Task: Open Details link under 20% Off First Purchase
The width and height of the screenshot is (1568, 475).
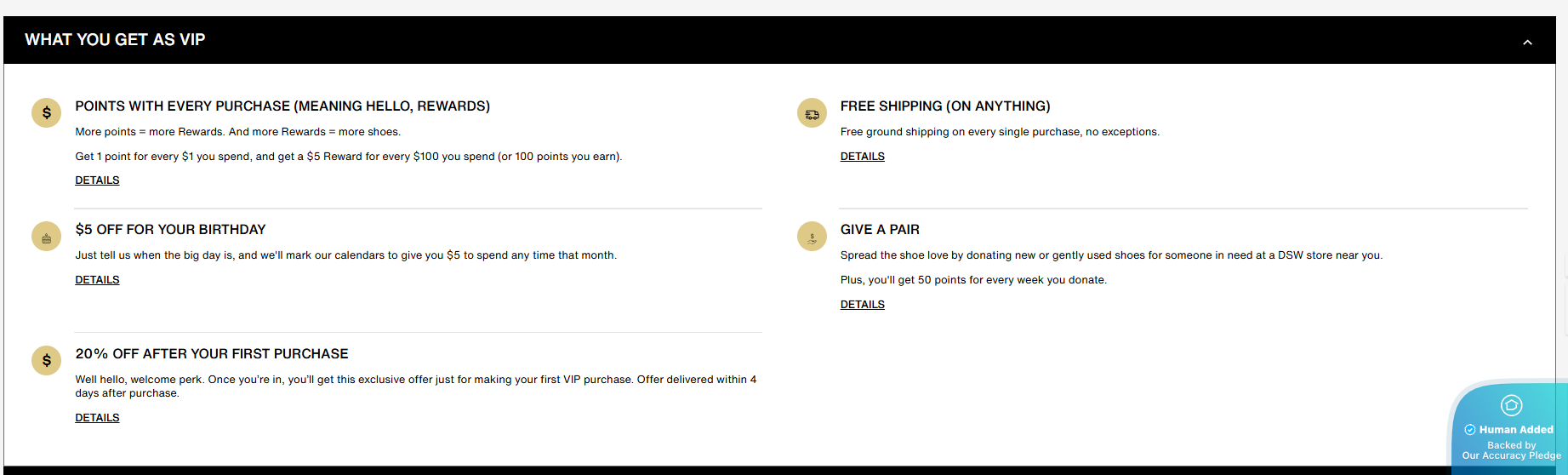Action: click(x=97, y=418)
